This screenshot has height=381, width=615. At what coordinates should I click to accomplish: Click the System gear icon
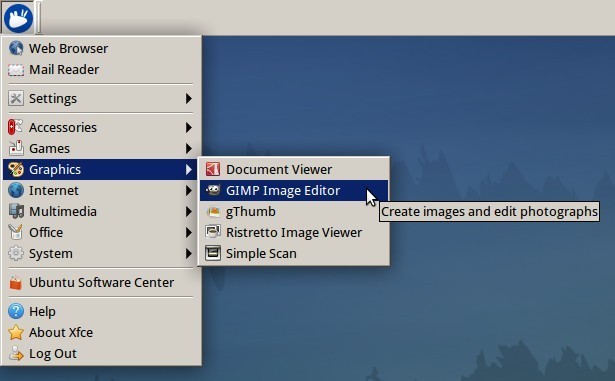click(16, 253)
